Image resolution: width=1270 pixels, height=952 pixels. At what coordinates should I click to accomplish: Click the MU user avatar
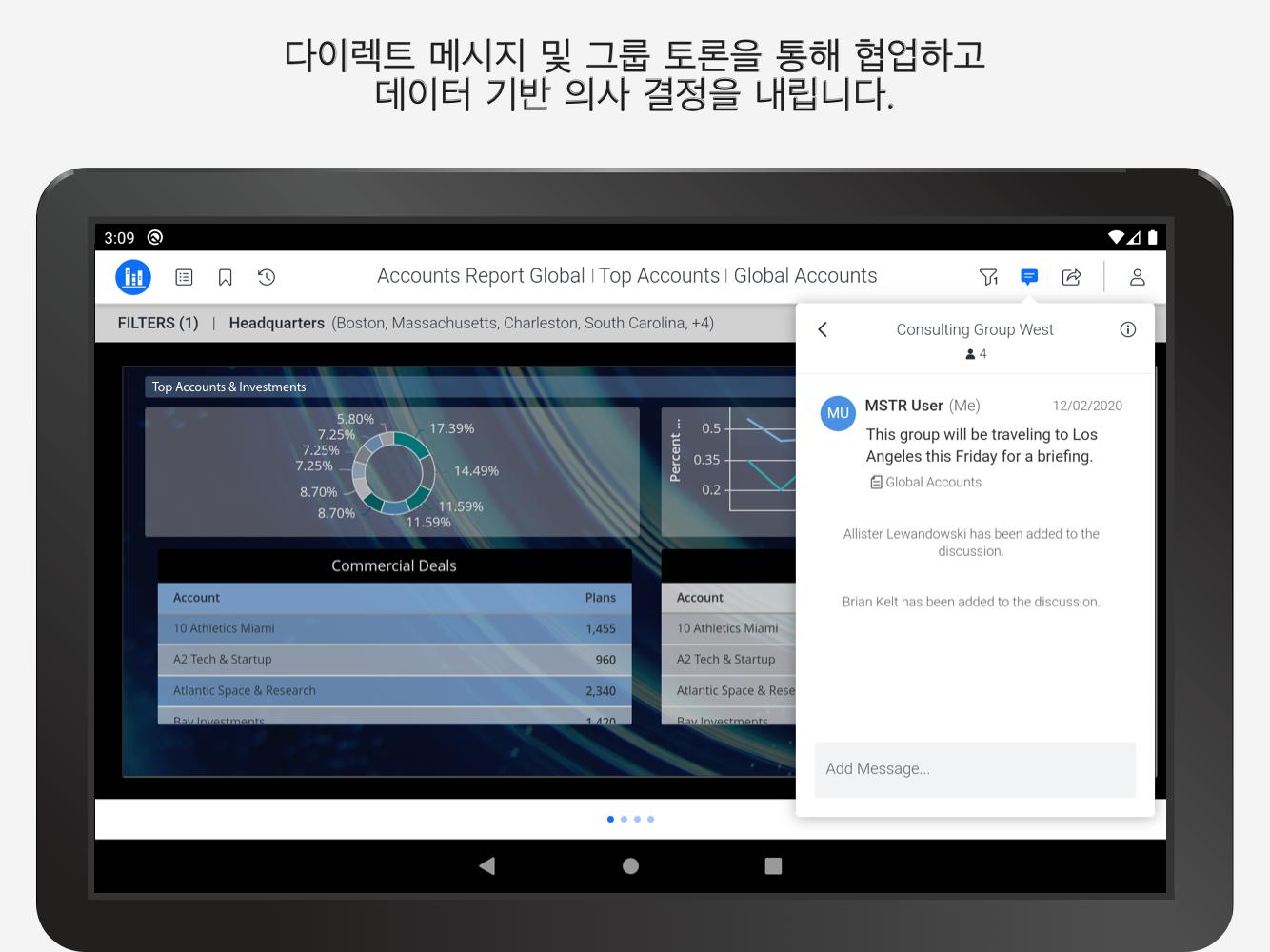tap(838, 413)
